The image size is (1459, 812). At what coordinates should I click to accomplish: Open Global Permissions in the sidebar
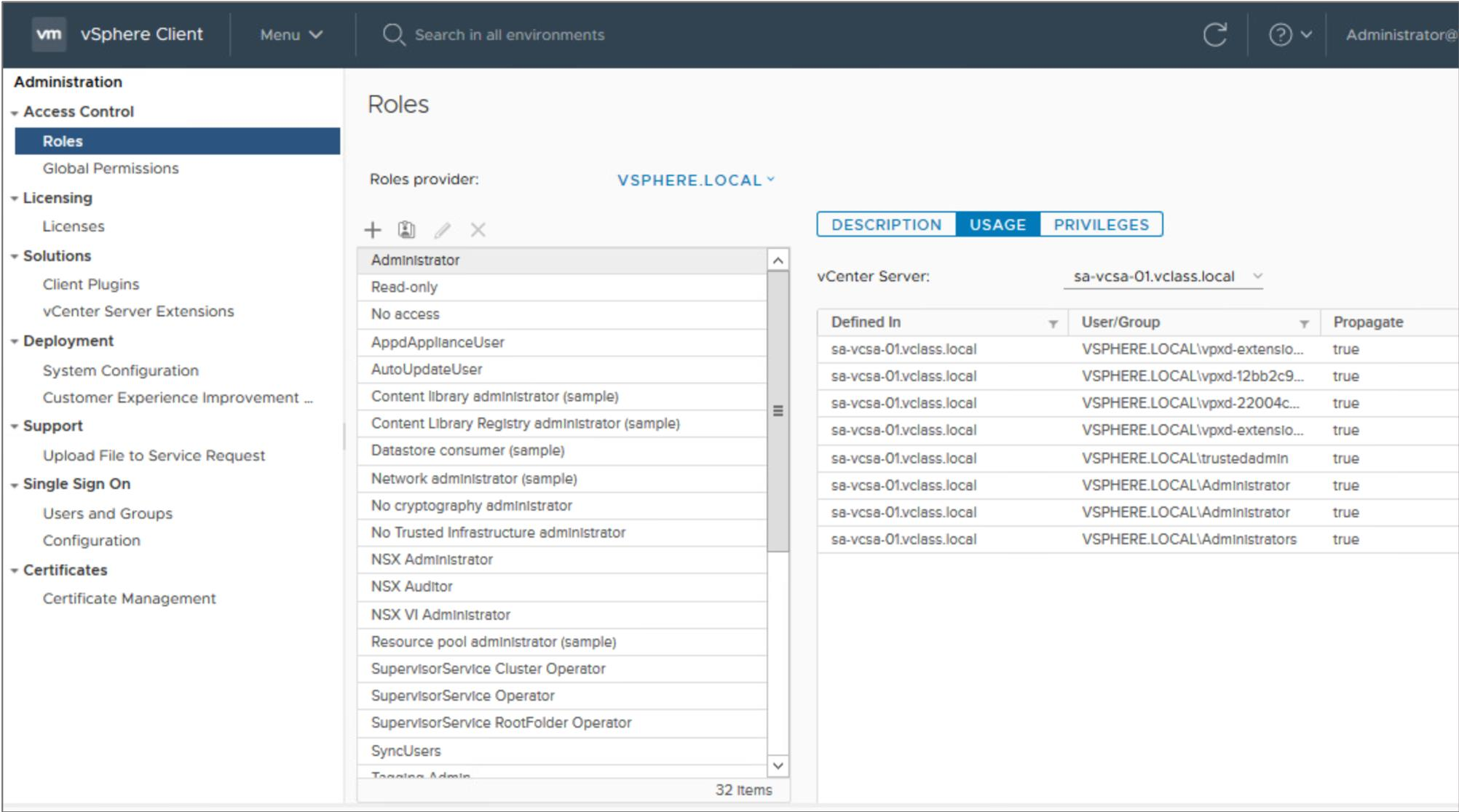111,168
